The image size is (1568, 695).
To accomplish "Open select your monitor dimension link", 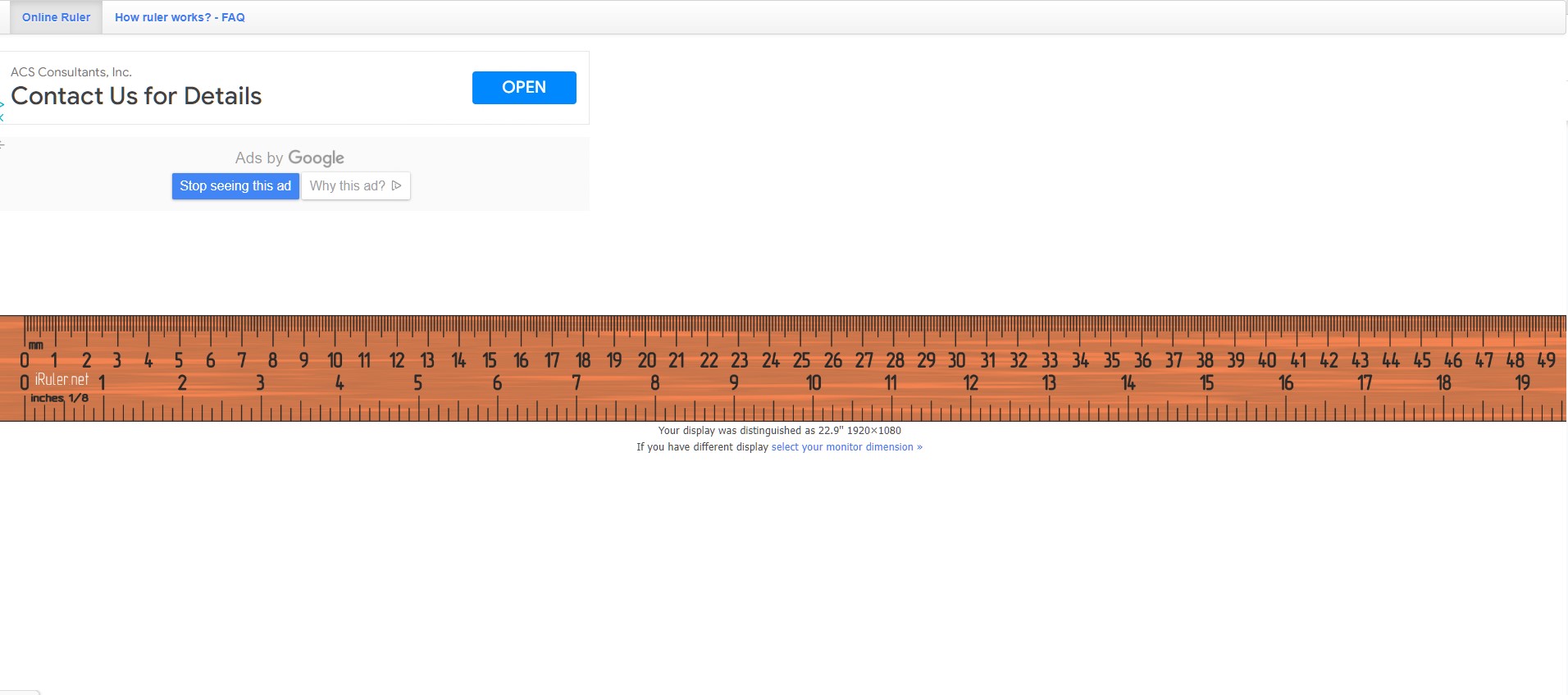I will coord(846,447).
